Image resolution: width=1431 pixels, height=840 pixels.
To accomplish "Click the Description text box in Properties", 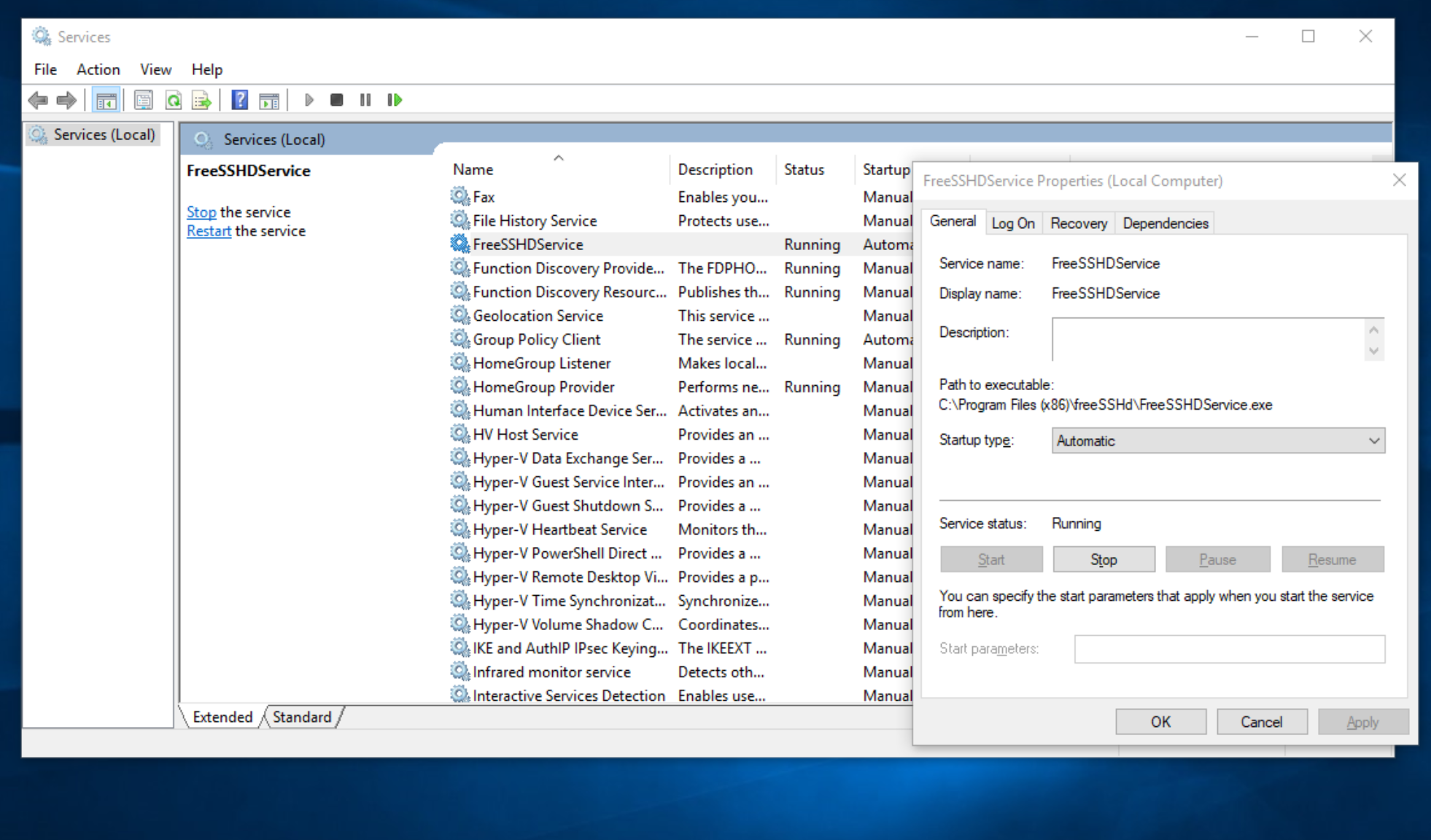I will click(1209, 339).
